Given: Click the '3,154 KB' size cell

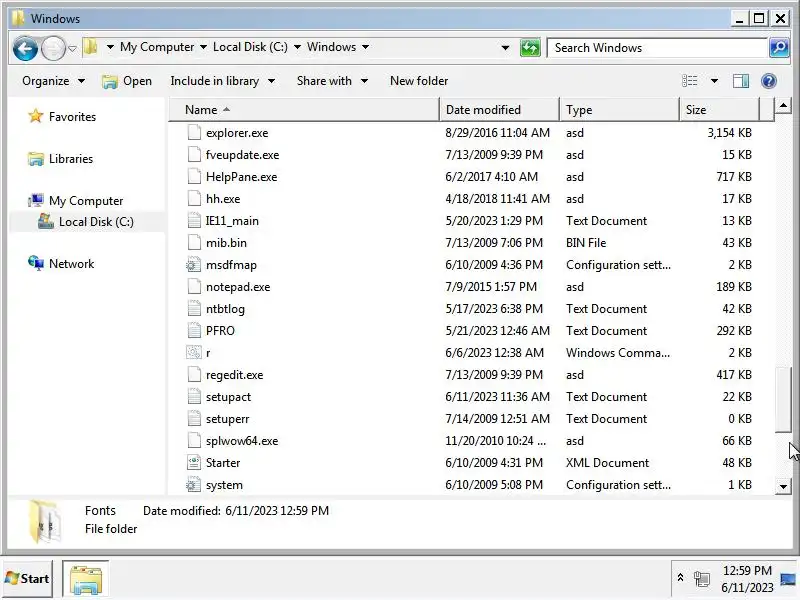Looking at the screenshot, I should click(729, 133).
